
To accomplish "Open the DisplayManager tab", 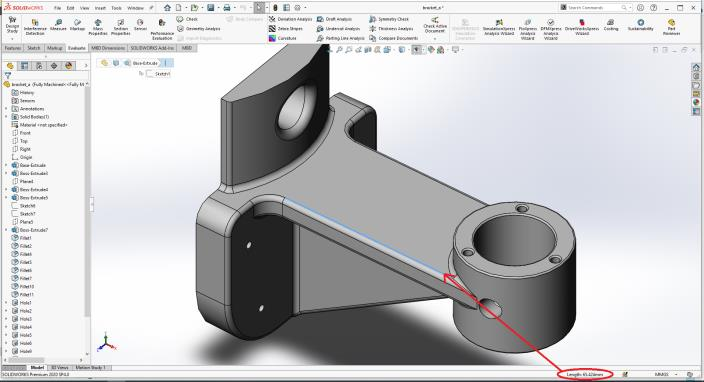I will point(68,66).
